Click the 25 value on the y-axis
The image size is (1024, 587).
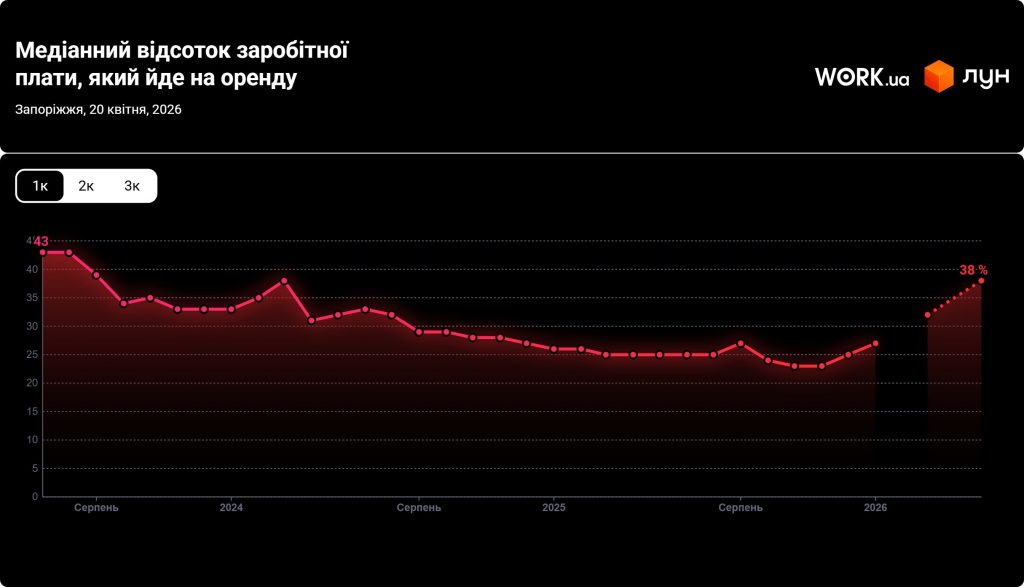tap(33, 355)
